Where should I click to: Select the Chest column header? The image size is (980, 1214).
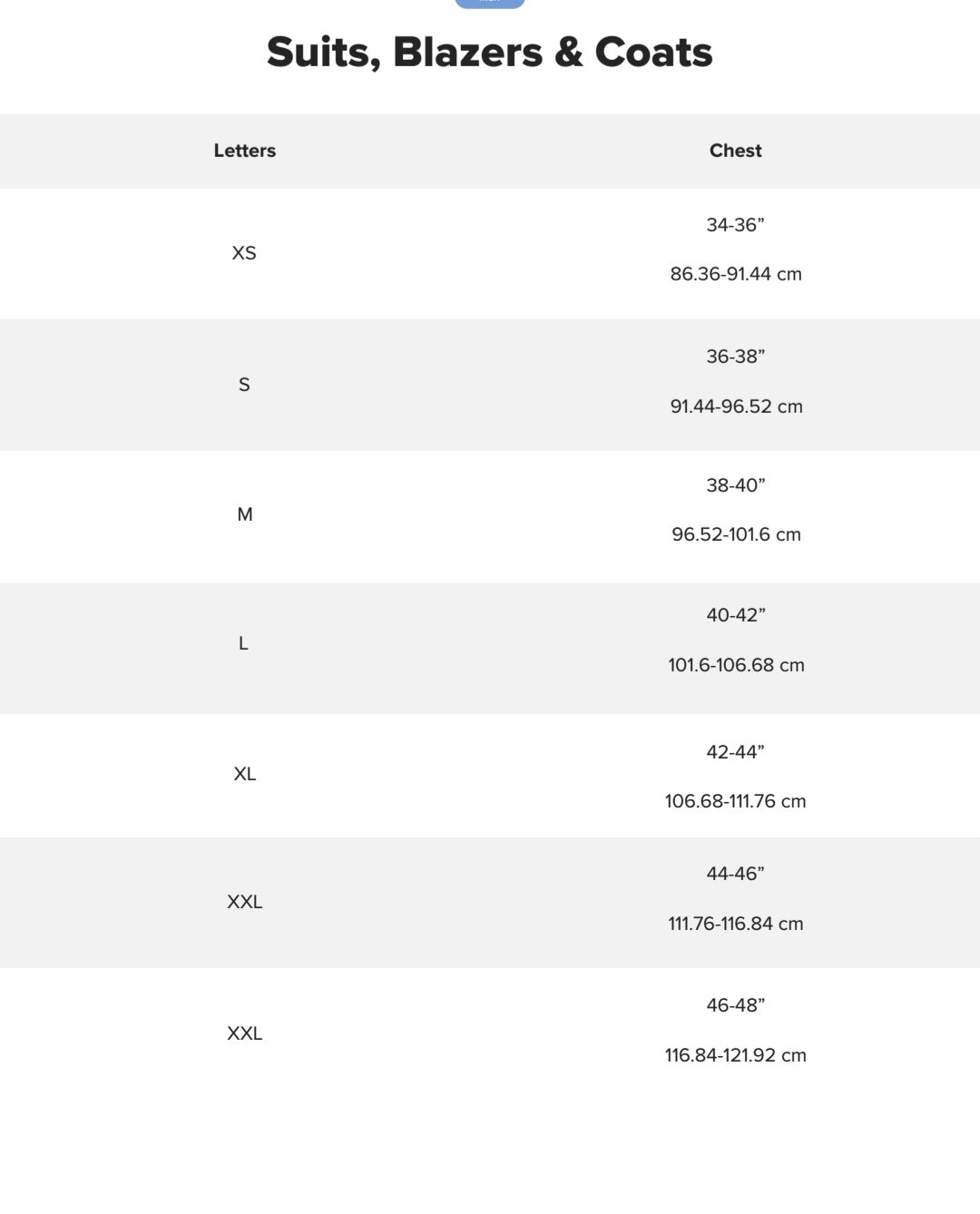pos(735,151)
